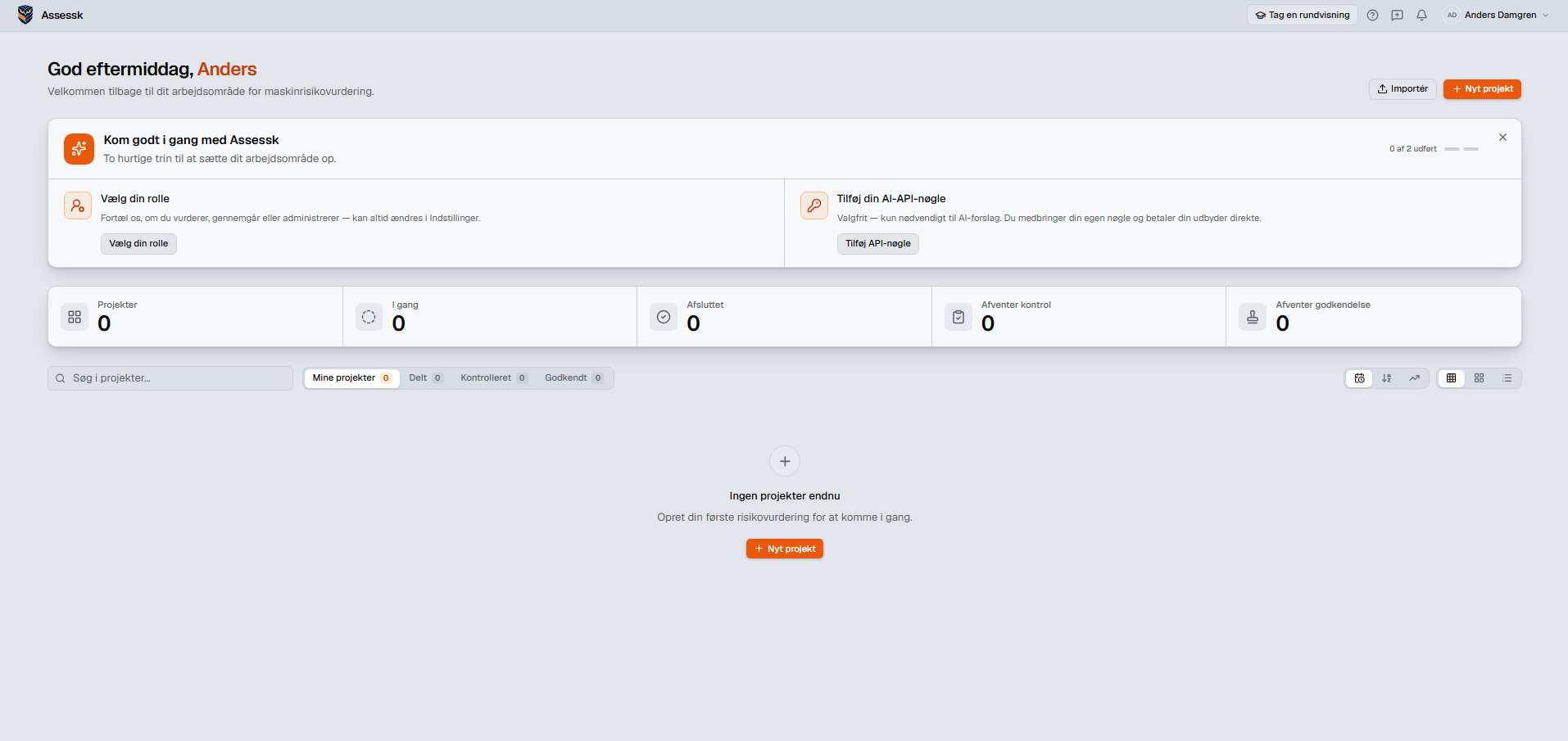This screenshot has width=1568, height=741.
Task: Click the I gang dashed-circle icon
Action: coord(369,317)
